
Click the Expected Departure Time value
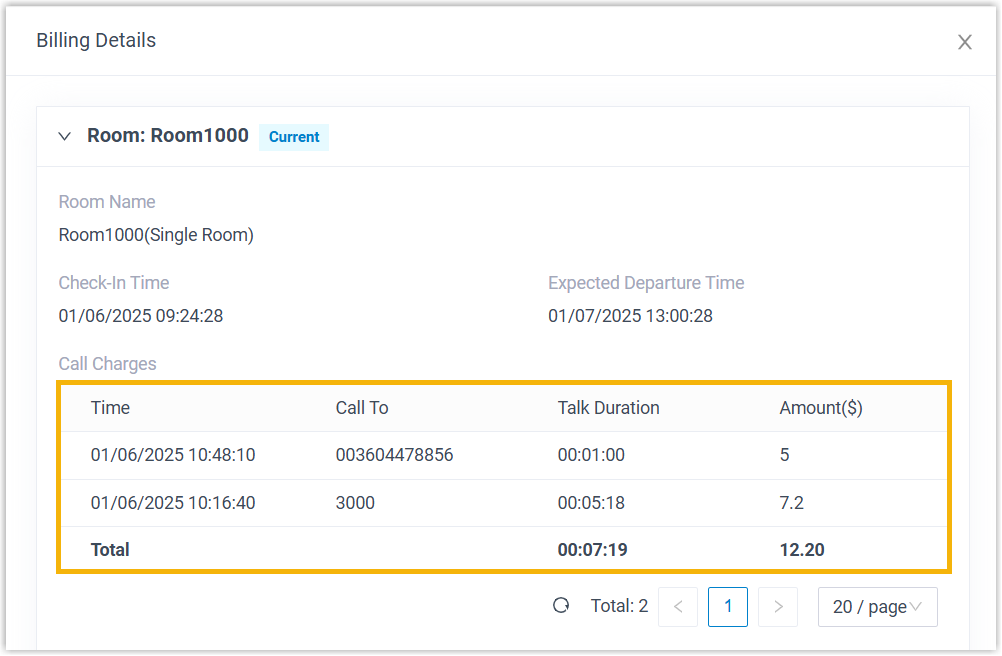coord(630,316)
